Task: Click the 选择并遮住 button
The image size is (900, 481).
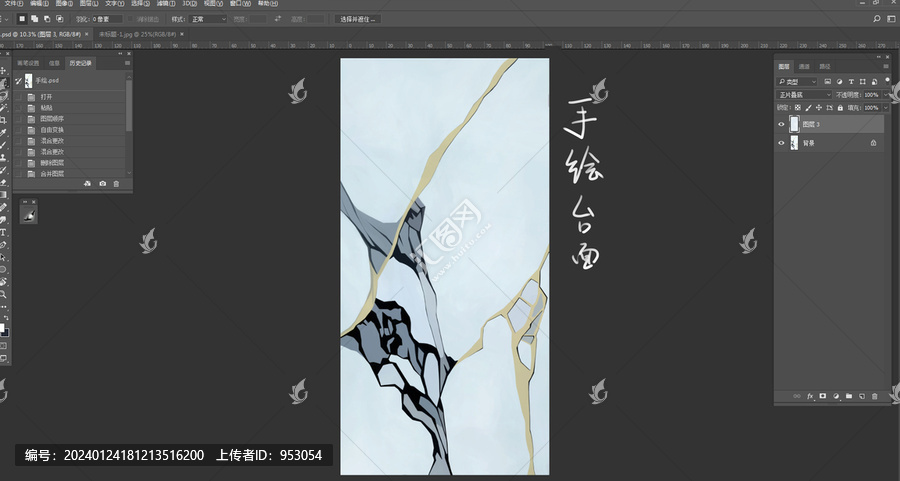Action: [358, 19]
